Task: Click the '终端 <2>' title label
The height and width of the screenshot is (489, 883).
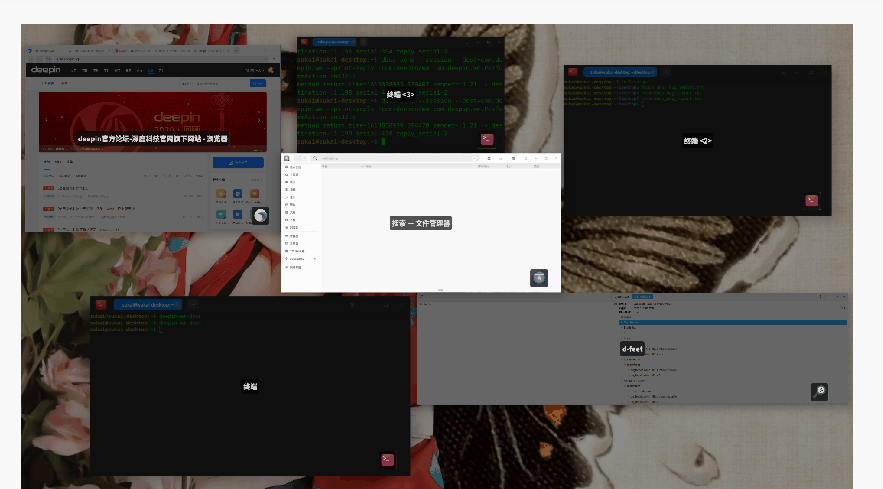Action: pyautogui.click(x=697, y=141)
